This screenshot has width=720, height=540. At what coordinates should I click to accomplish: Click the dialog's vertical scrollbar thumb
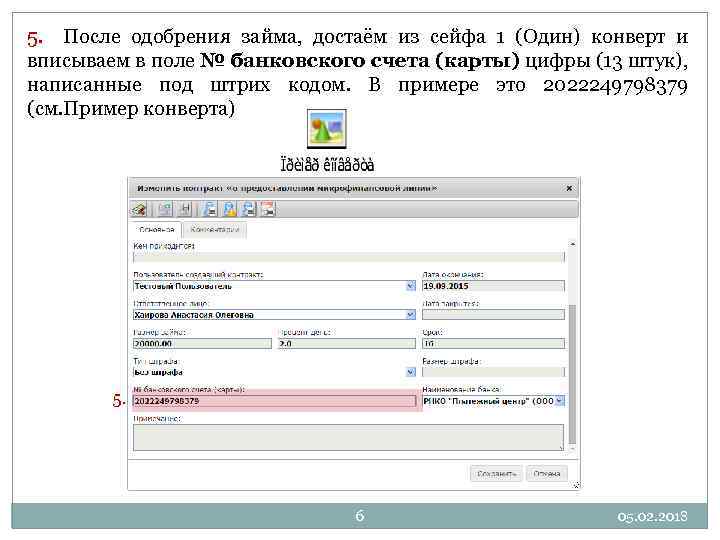click(x=572, y=374)
